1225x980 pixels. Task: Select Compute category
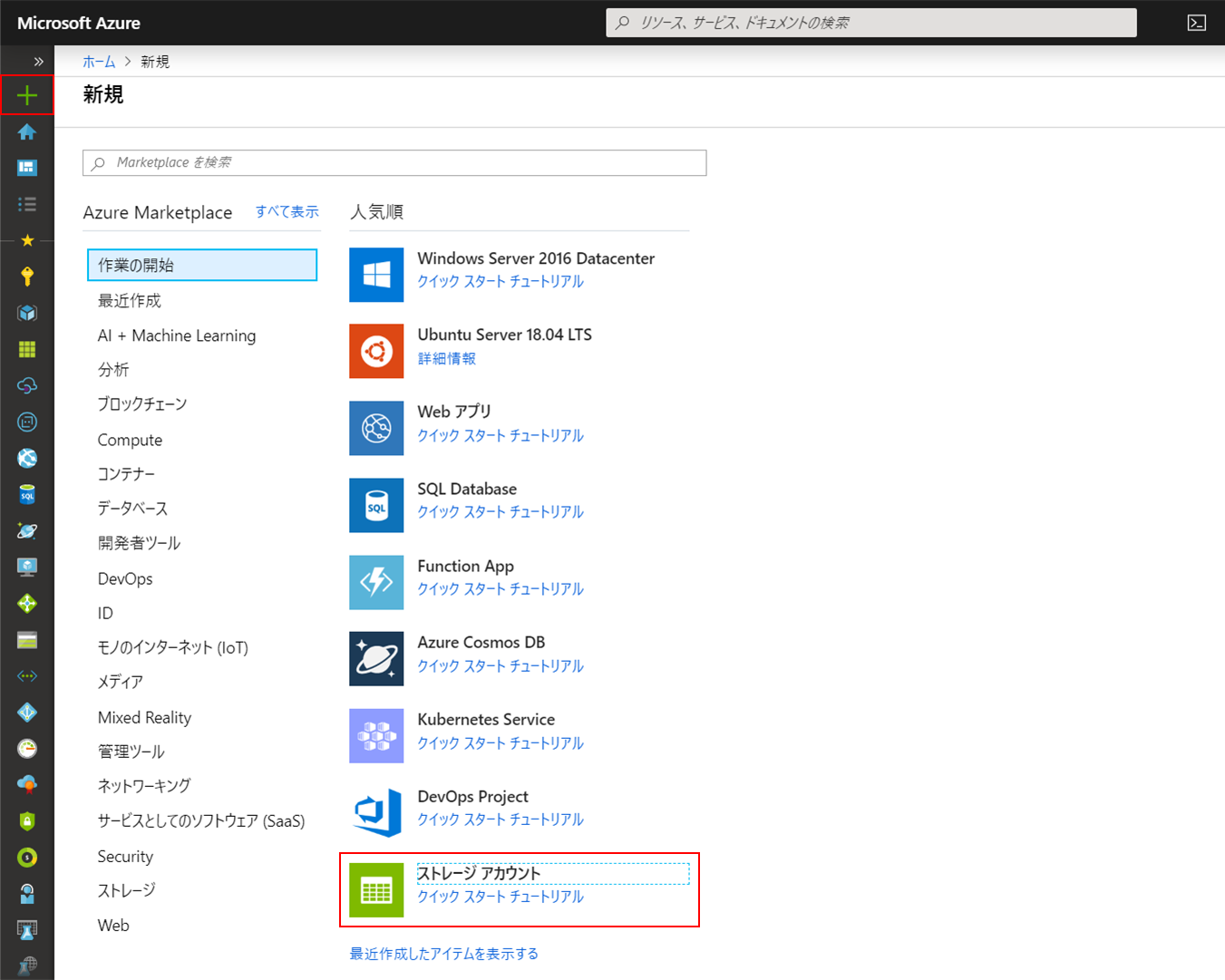pos(130,440)
